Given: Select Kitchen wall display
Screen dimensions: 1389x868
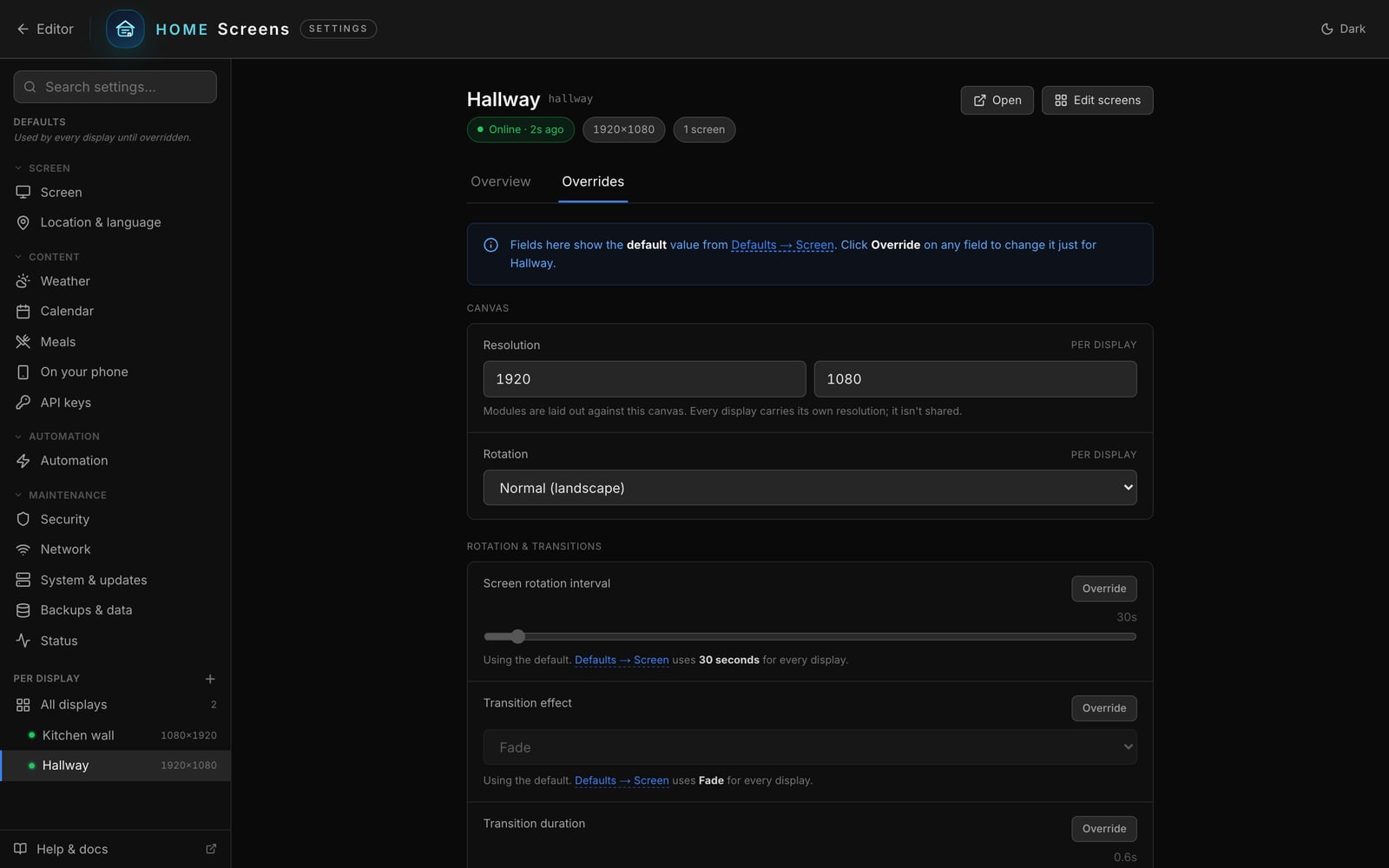Looking at the screenshot, I should pos(115,735).
